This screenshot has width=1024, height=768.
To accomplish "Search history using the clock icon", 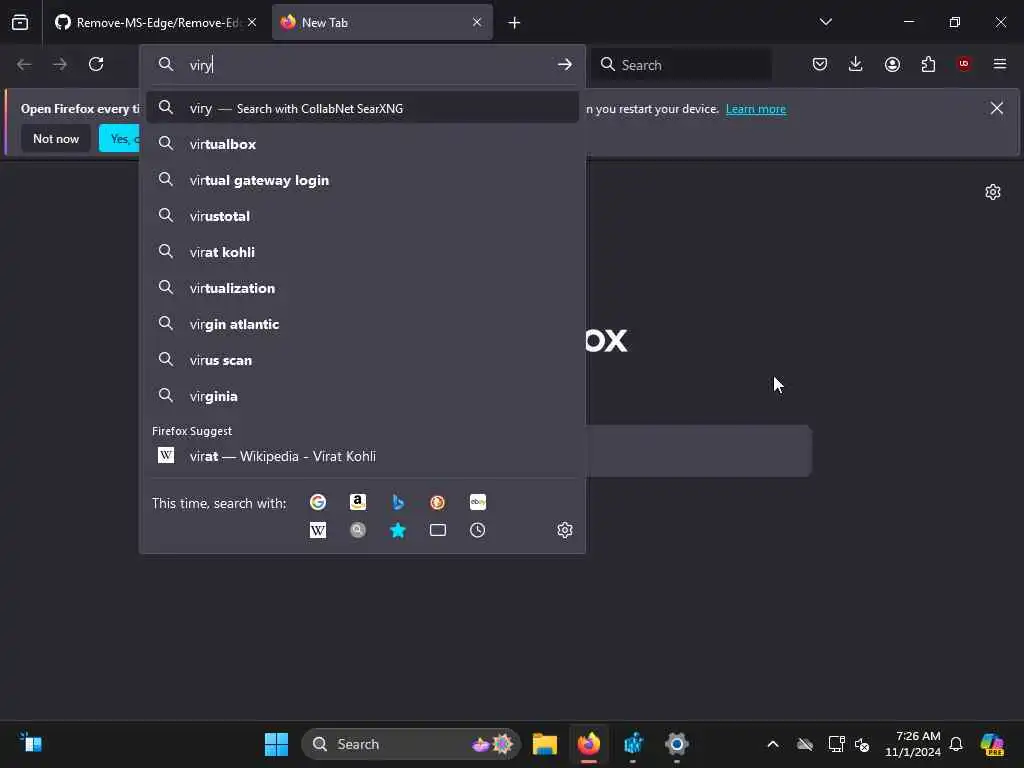I will (x=478, y=530).
